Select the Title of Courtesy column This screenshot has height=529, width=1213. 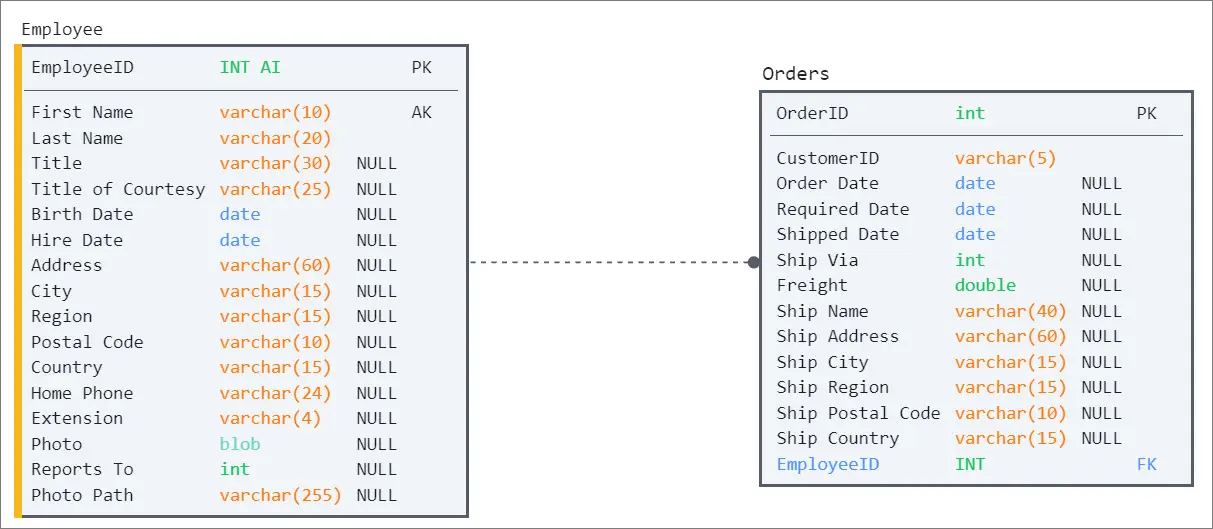(x=118, y=189)
